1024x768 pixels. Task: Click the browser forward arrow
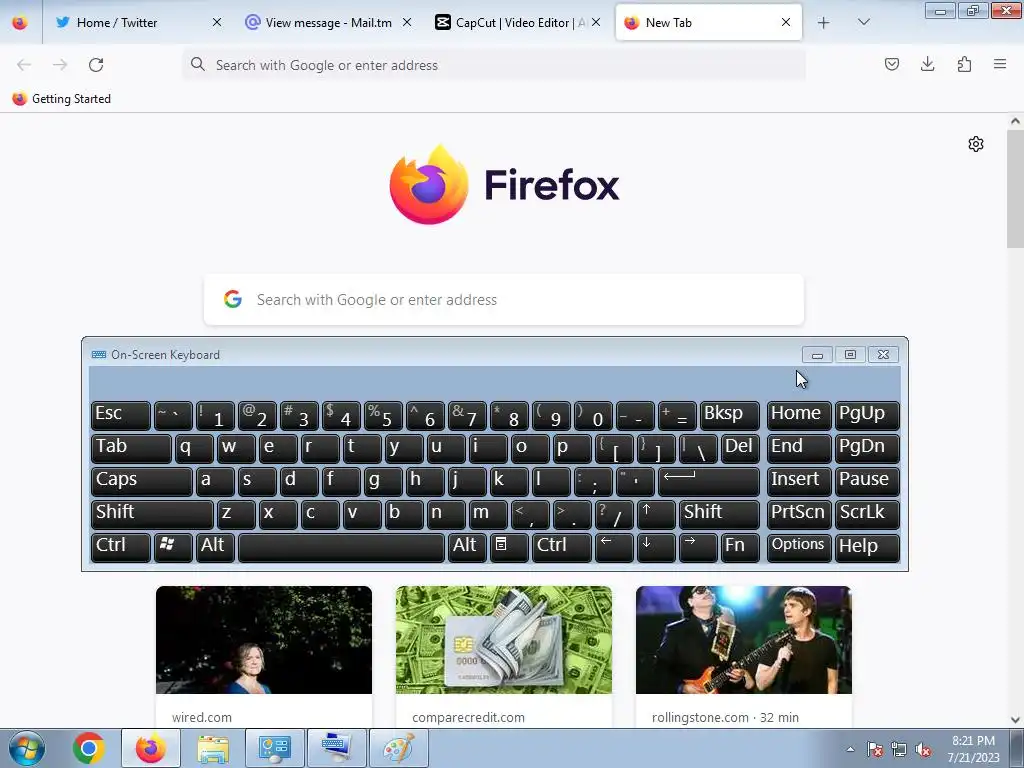click(60, 65)
